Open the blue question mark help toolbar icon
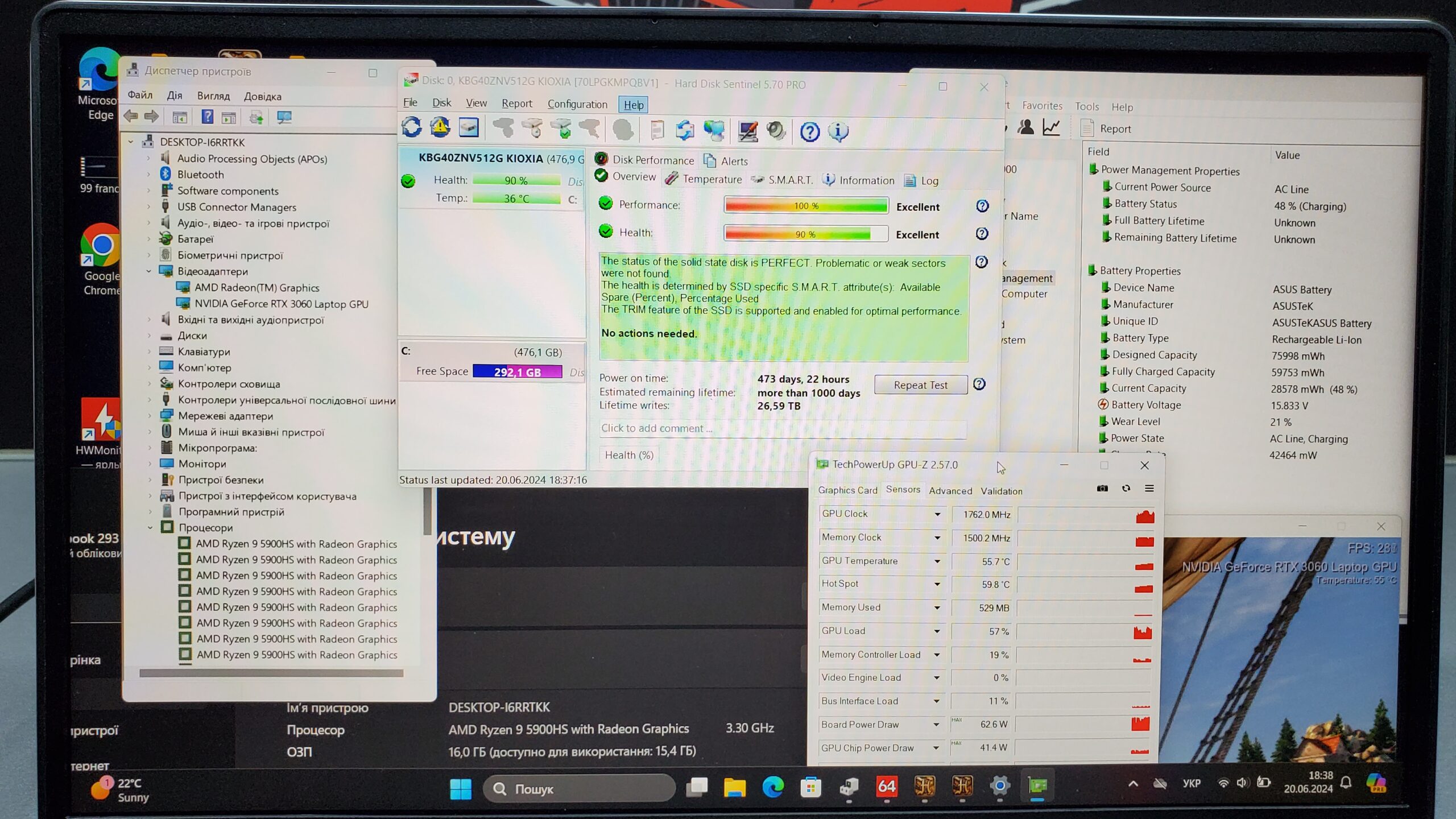Image resolution: width=1456 pixels, height=819 pixels. [809, 132]
